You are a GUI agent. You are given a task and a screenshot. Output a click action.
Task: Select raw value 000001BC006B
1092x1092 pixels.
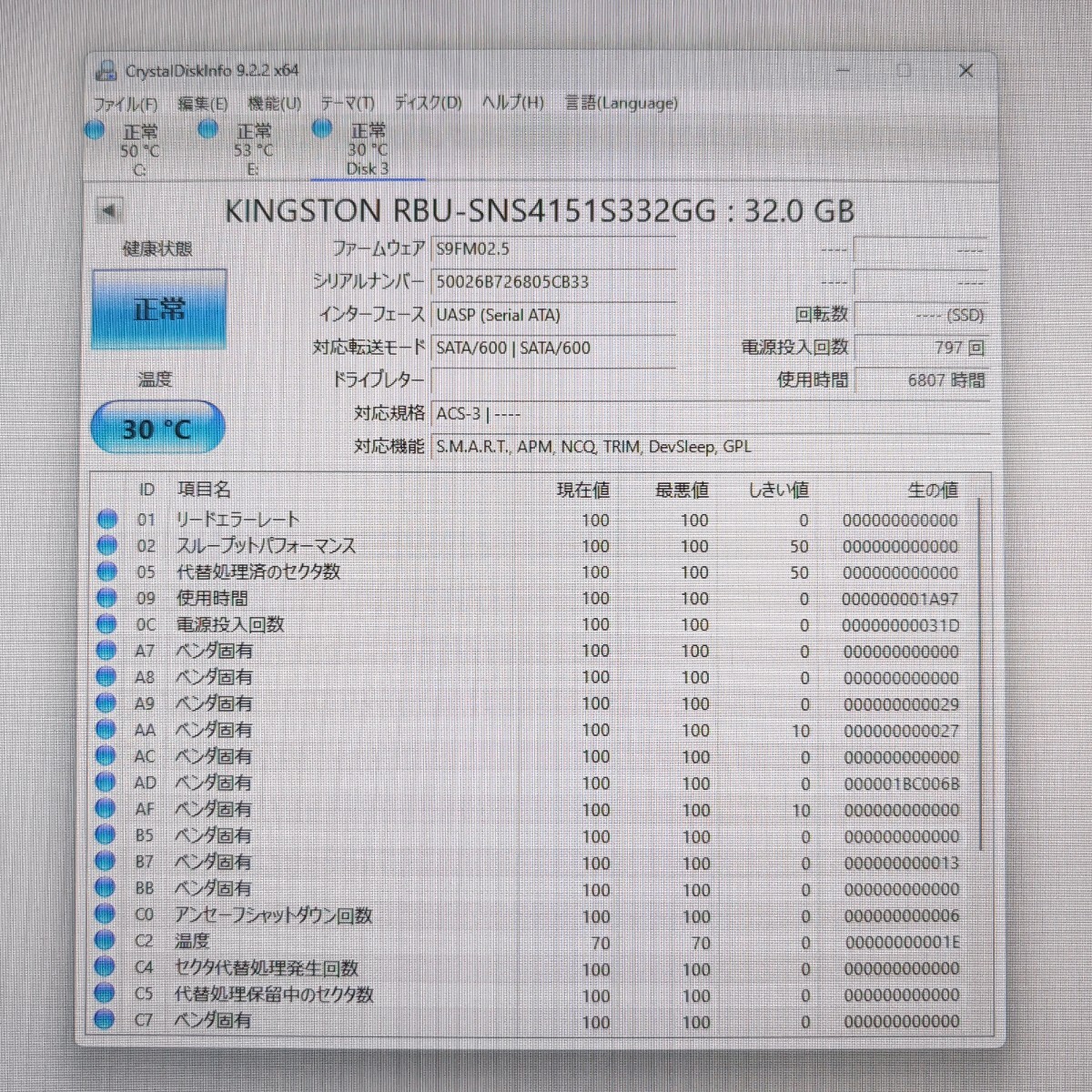coord(901,784)
